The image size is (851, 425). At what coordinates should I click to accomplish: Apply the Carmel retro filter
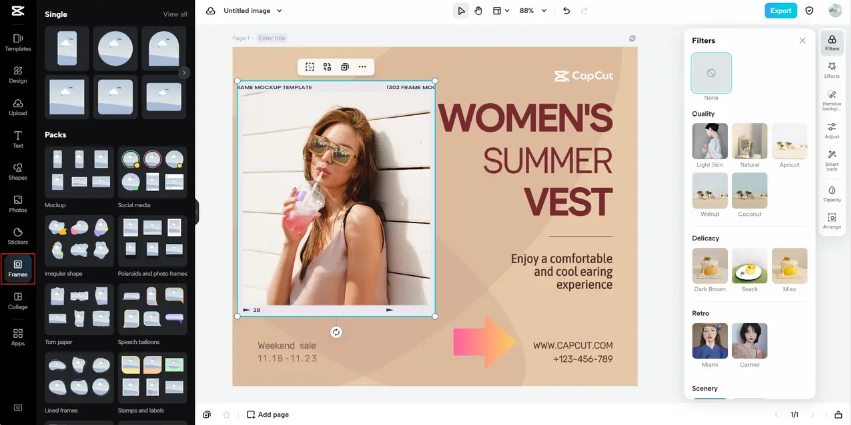pos(750,341)
